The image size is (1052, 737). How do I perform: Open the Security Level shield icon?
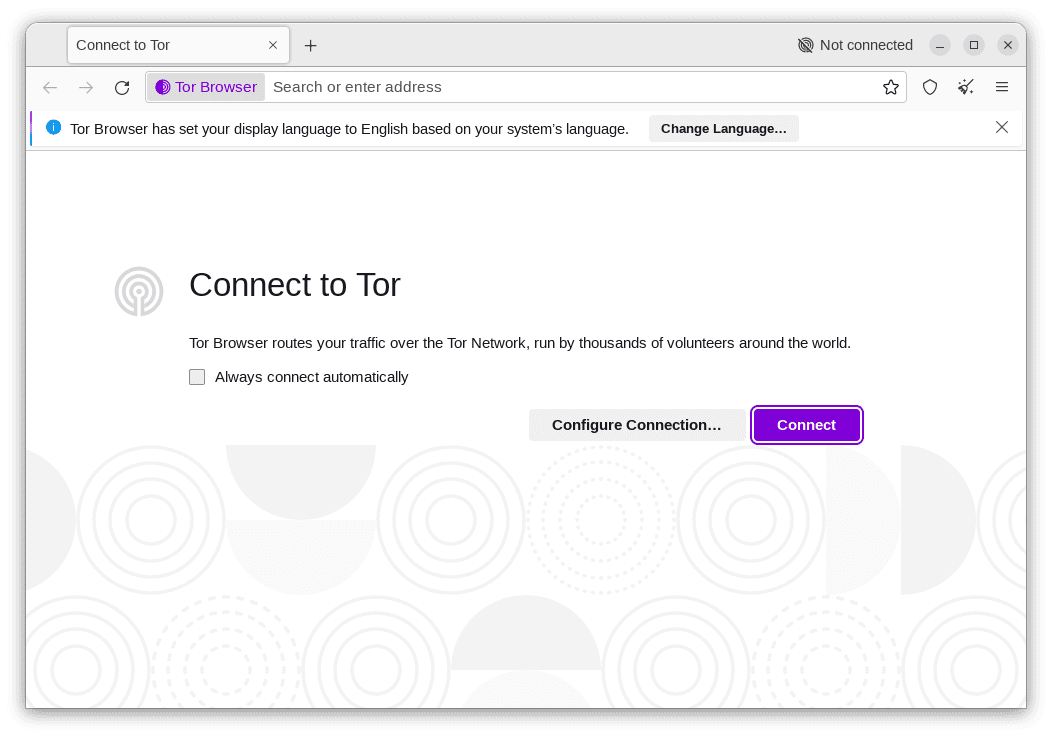tap(930, 87)
